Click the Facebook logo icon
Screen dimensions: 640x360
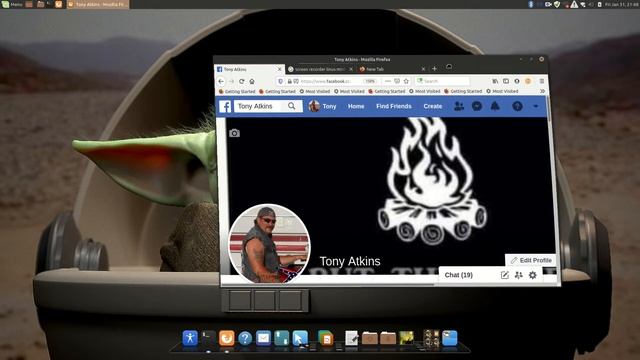(x=225, y=106)
